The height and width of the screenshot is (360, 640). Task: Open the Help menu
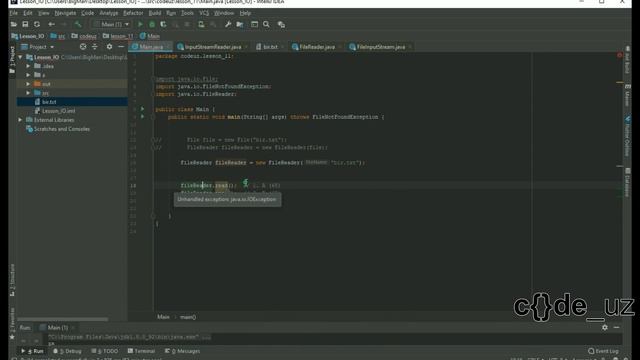pos(245,13)
